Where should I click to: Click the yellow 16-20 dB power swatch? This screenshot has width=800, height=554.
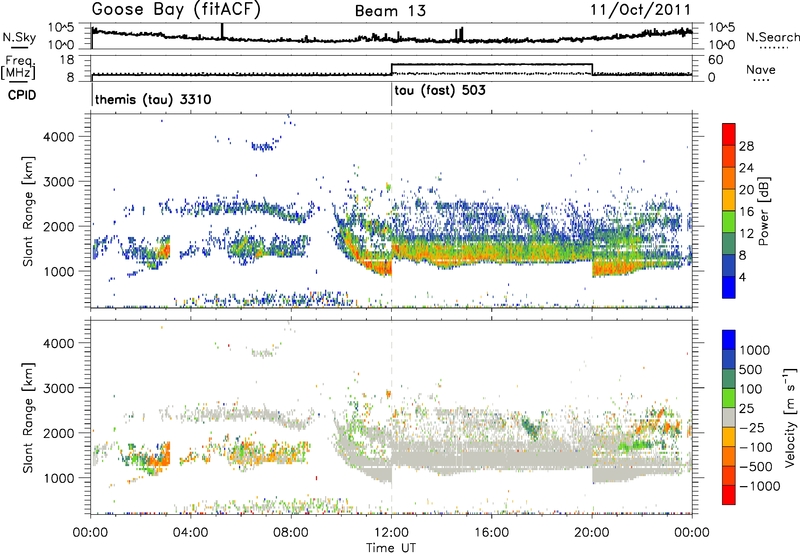729,200
